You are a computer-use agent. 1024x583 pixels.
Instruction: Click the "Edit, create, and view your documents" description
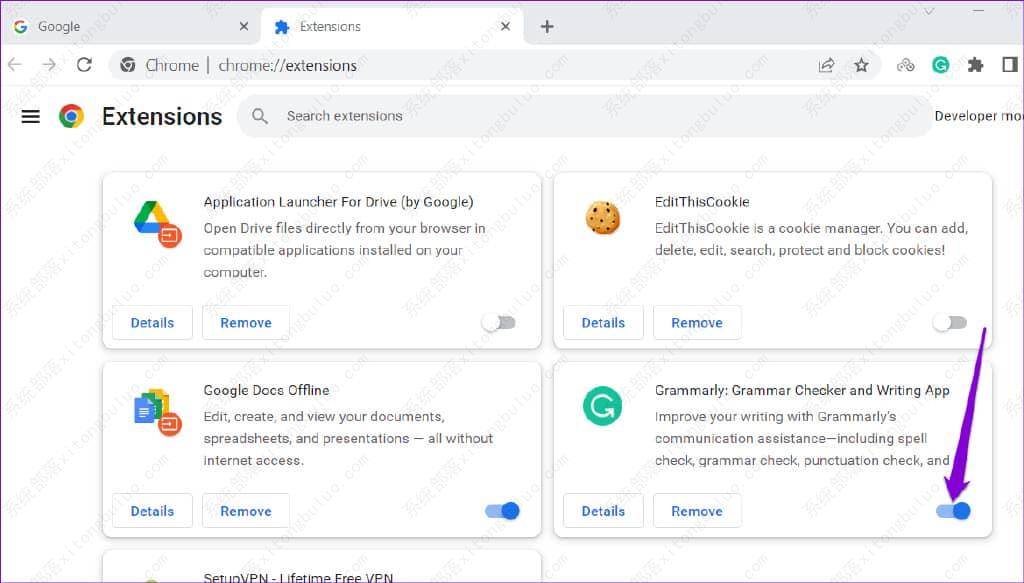point(348,438)
